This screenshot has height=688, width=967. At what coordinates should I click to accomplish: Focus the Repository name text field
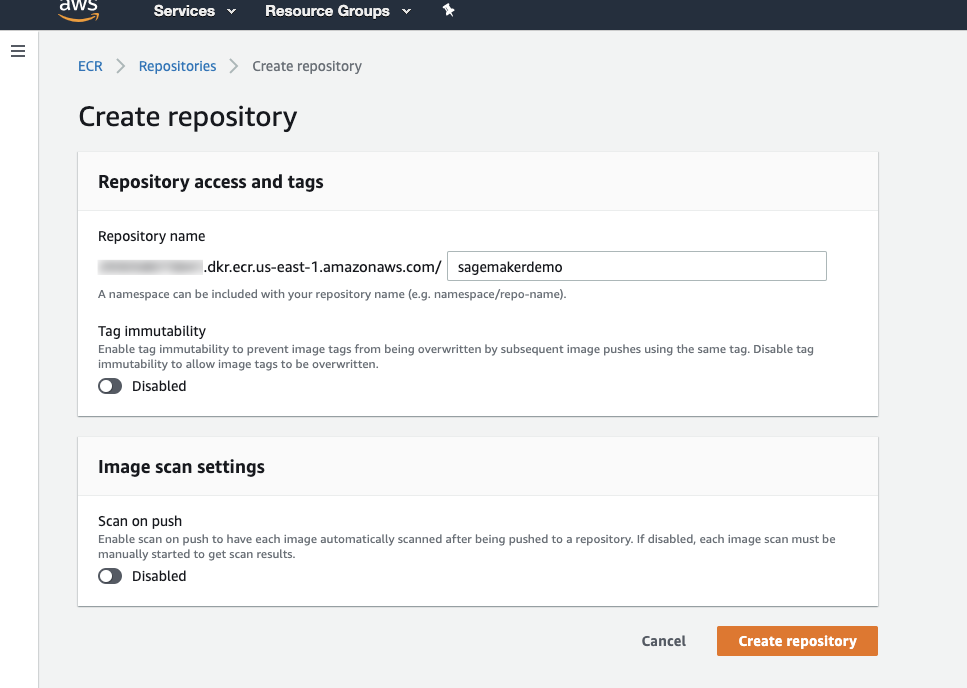tap(636, 266)
